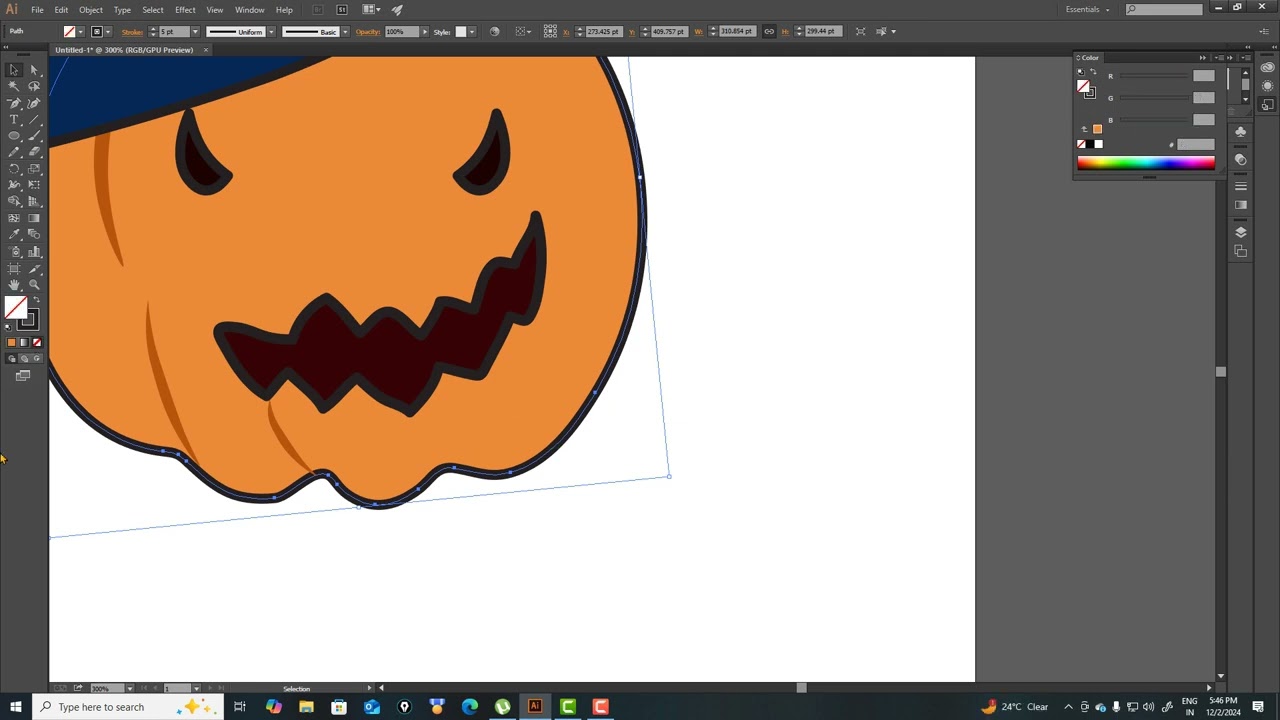
Task: Open the File menu
Action: pyautogui.click(x=37, y=10)
